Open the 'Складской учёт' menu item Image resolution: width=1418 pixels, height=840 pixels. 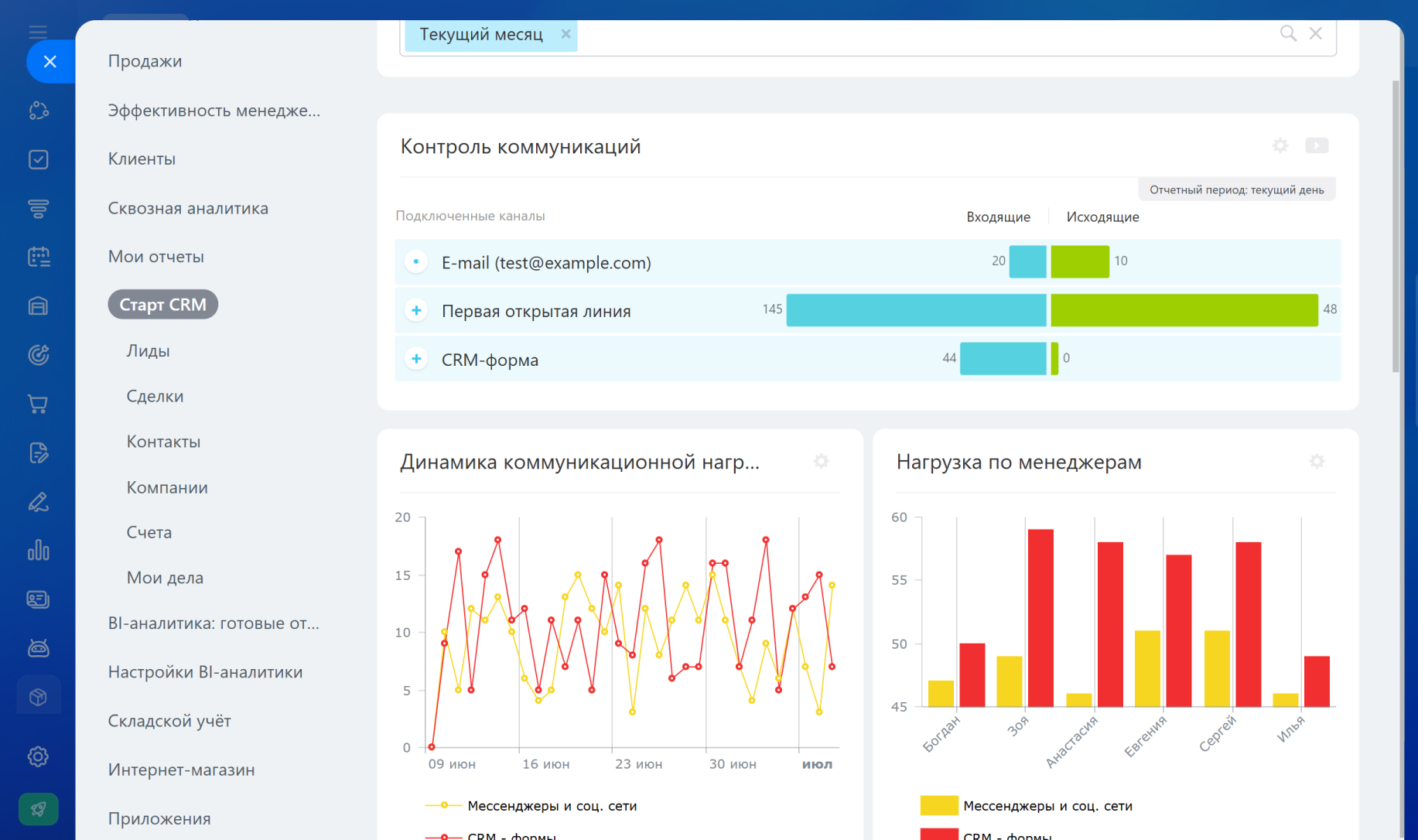click(x=169, y=721)
